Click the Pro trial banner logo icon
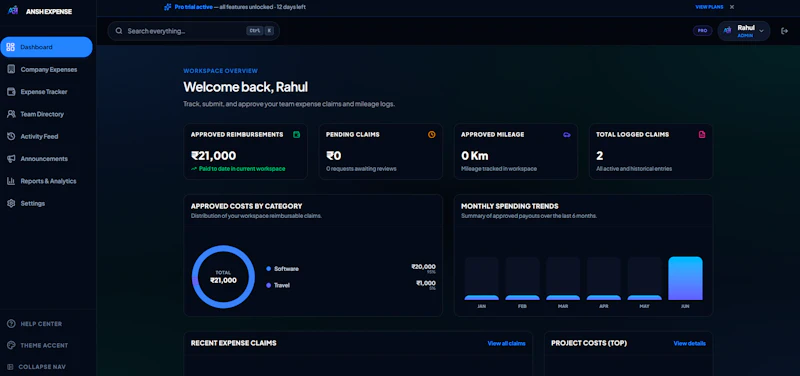 [x=168, y=7]
